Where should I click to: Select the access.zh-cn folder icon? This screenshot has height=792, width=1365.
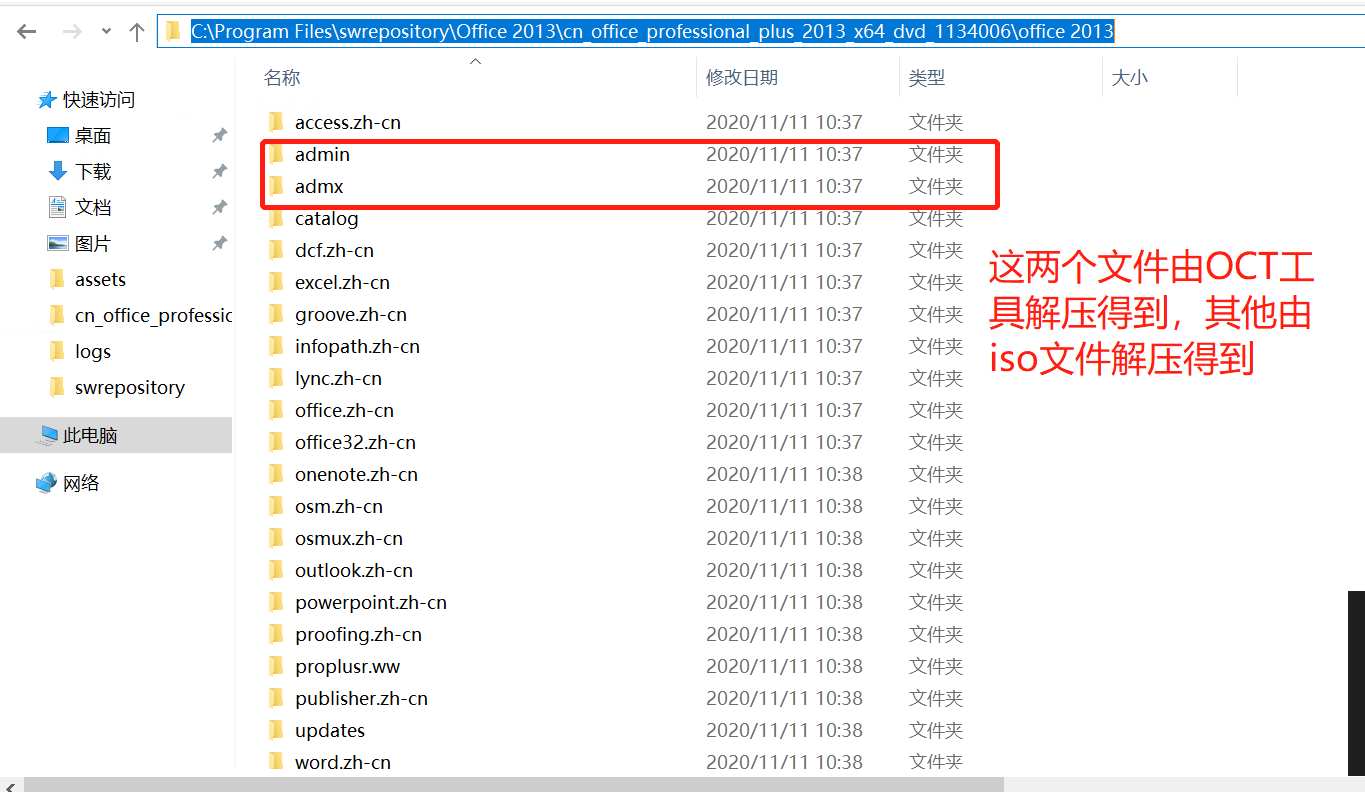[x=277, y=122]
